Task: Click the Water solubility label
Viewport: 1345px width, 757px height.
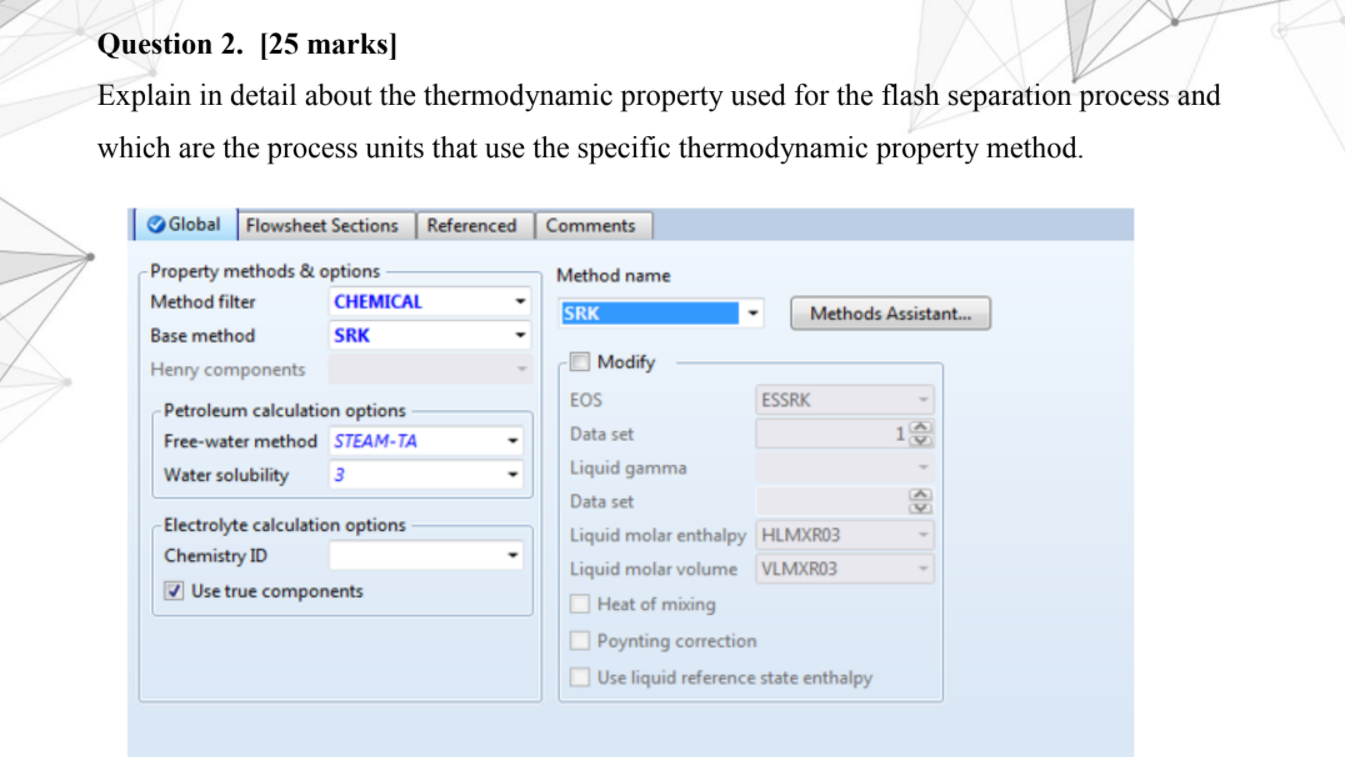Action: [226, 475]
